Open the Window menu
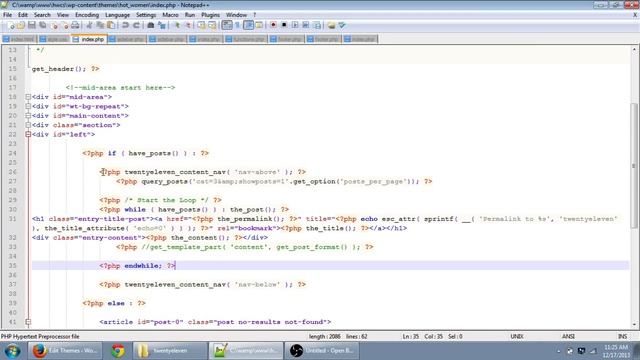The image size is (640, 360). pyautogui.click(x=236, y=15)
